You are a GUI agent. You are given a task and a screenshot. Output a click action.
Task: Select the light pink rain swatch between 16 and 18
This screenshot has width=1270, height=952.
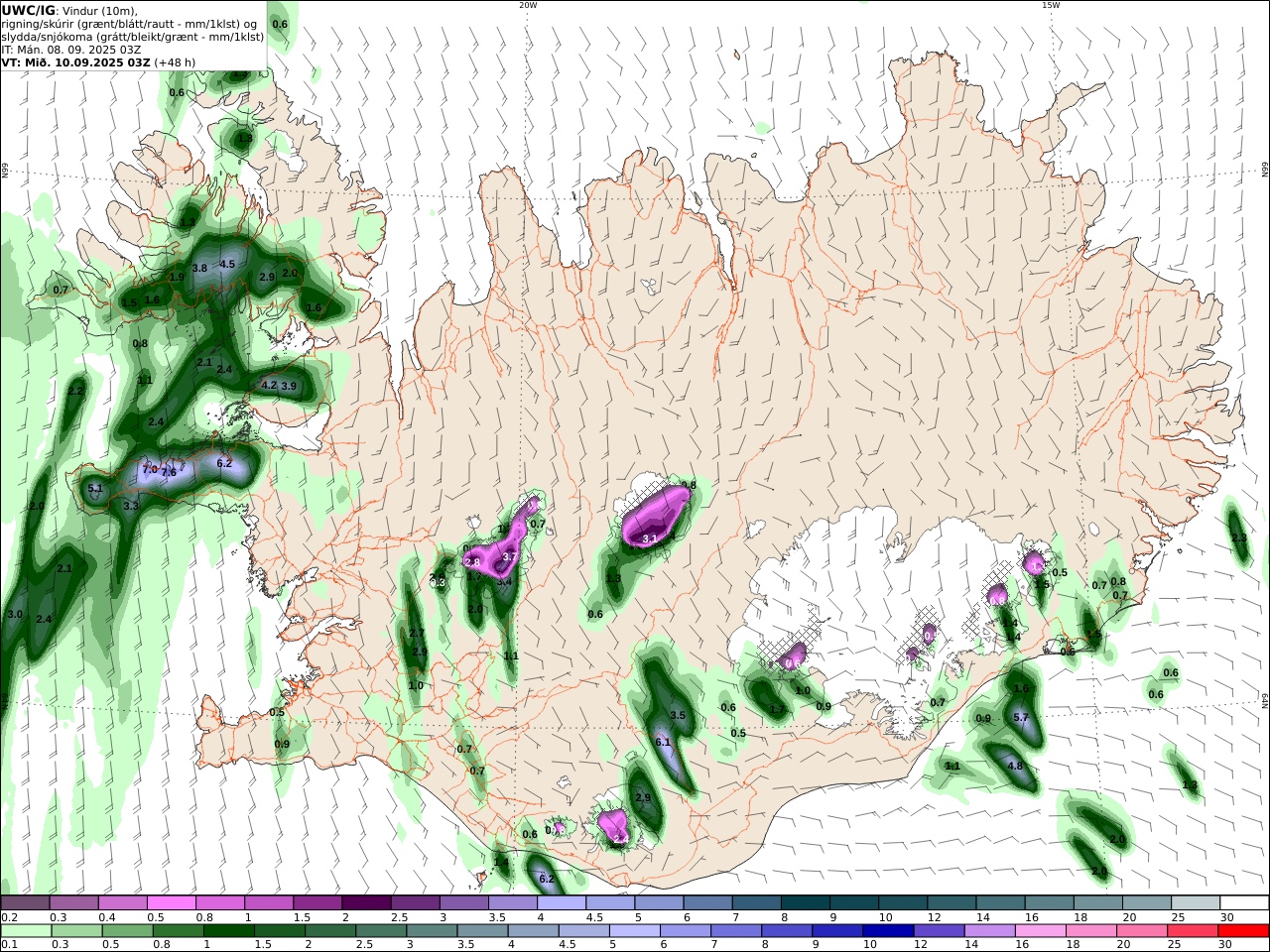(1040, 931)
